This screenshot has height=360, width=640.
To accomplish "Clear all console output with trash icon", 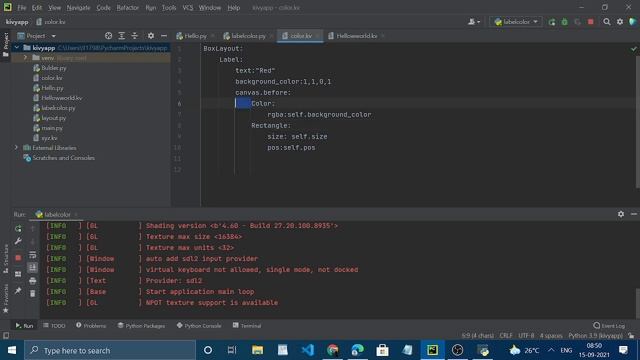I will (x=33, y=293).
